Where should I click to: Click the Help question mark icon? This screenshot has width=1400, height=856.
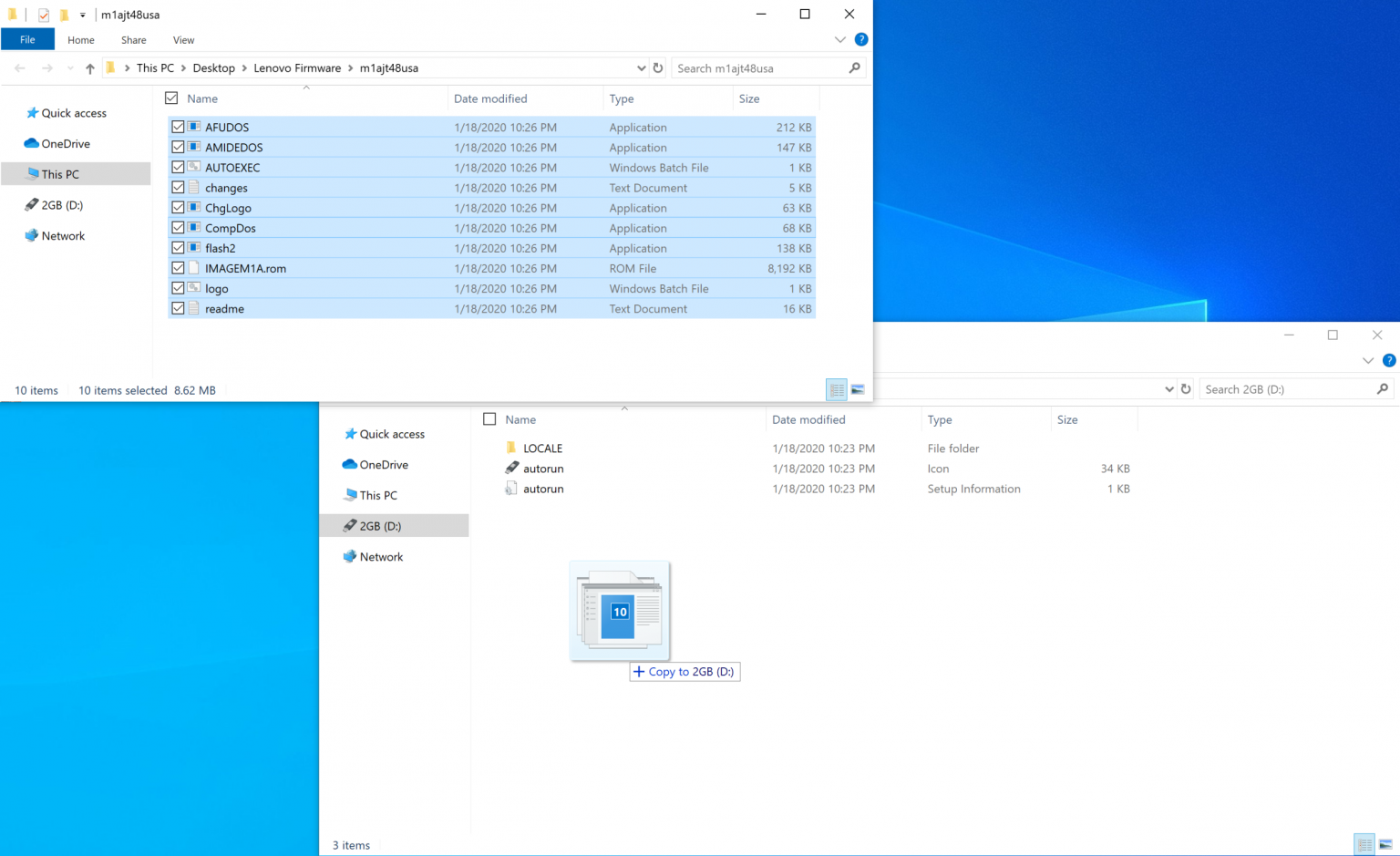coord(860,39)
